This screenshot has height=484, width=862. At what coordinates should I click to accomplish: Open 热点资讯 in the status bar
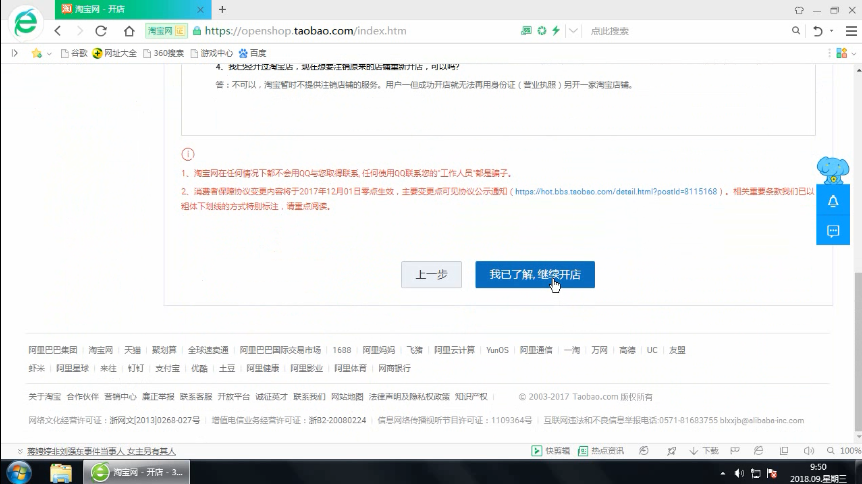tap(601, 450)
